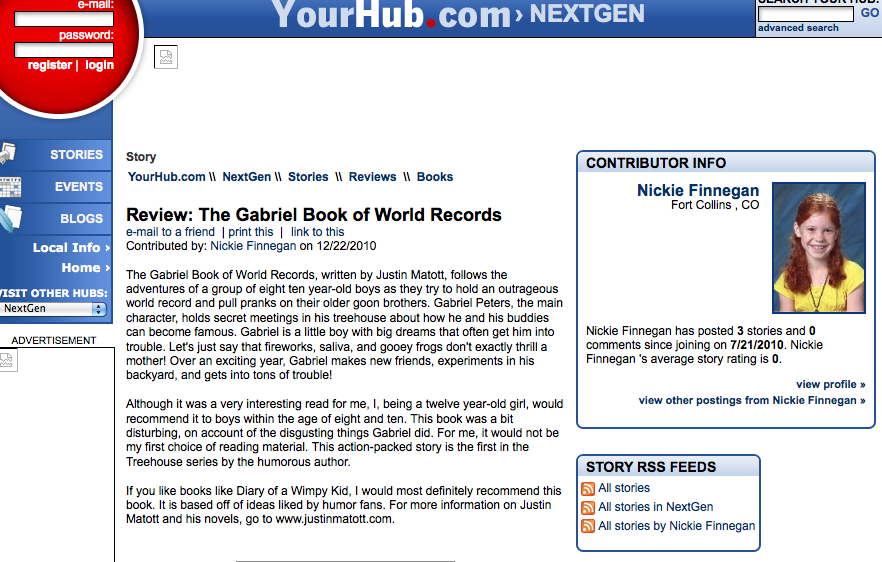Open the NextGen hub dropdown
The width and height of the screenshot is (882, 562).
coord(53,308)
